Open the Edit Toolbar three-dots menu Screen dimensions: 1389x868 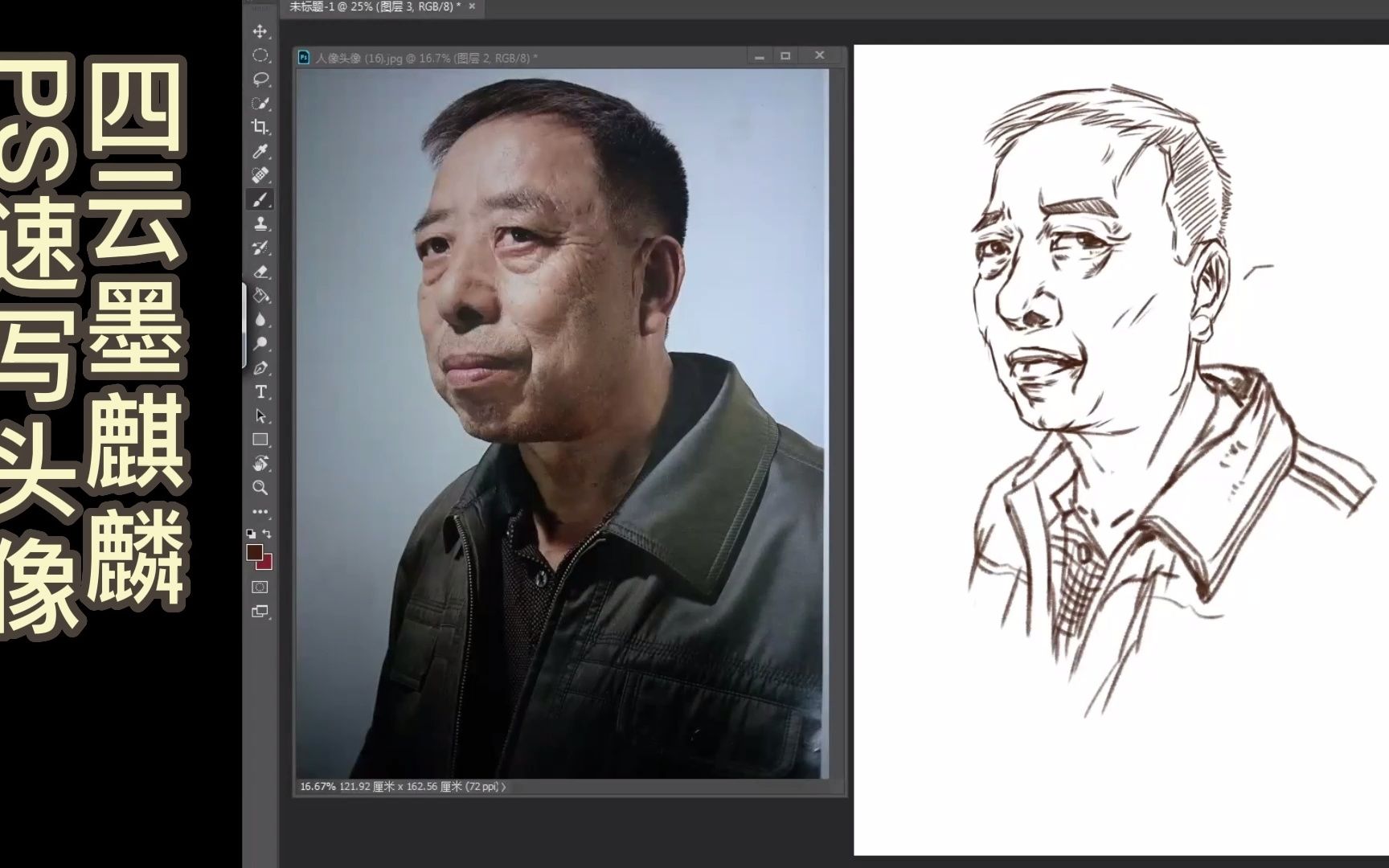260,511
